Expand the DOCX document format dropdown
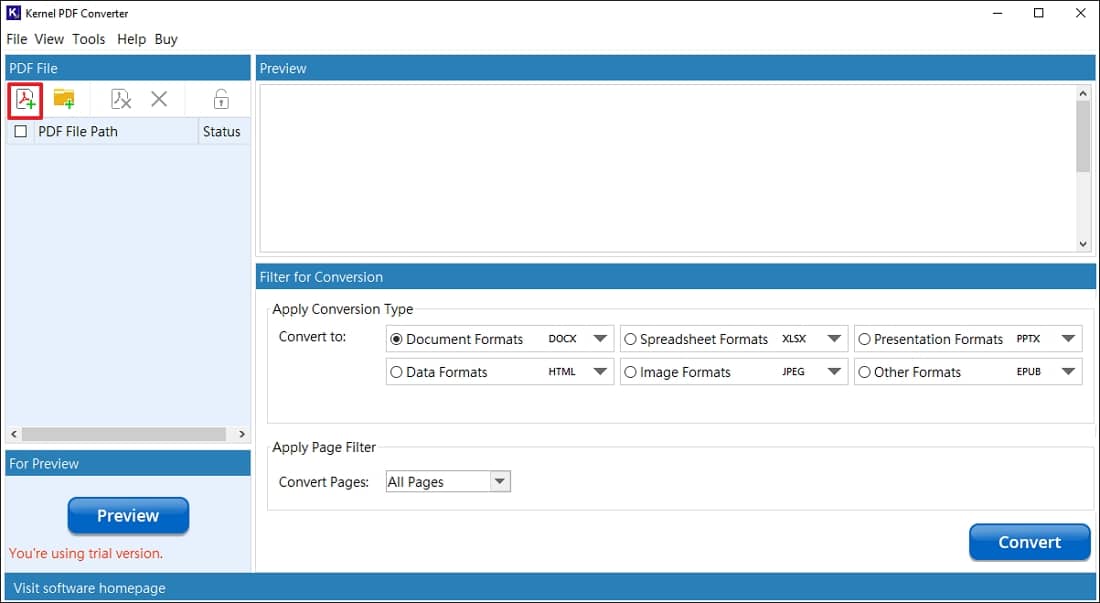 point(600,339)
